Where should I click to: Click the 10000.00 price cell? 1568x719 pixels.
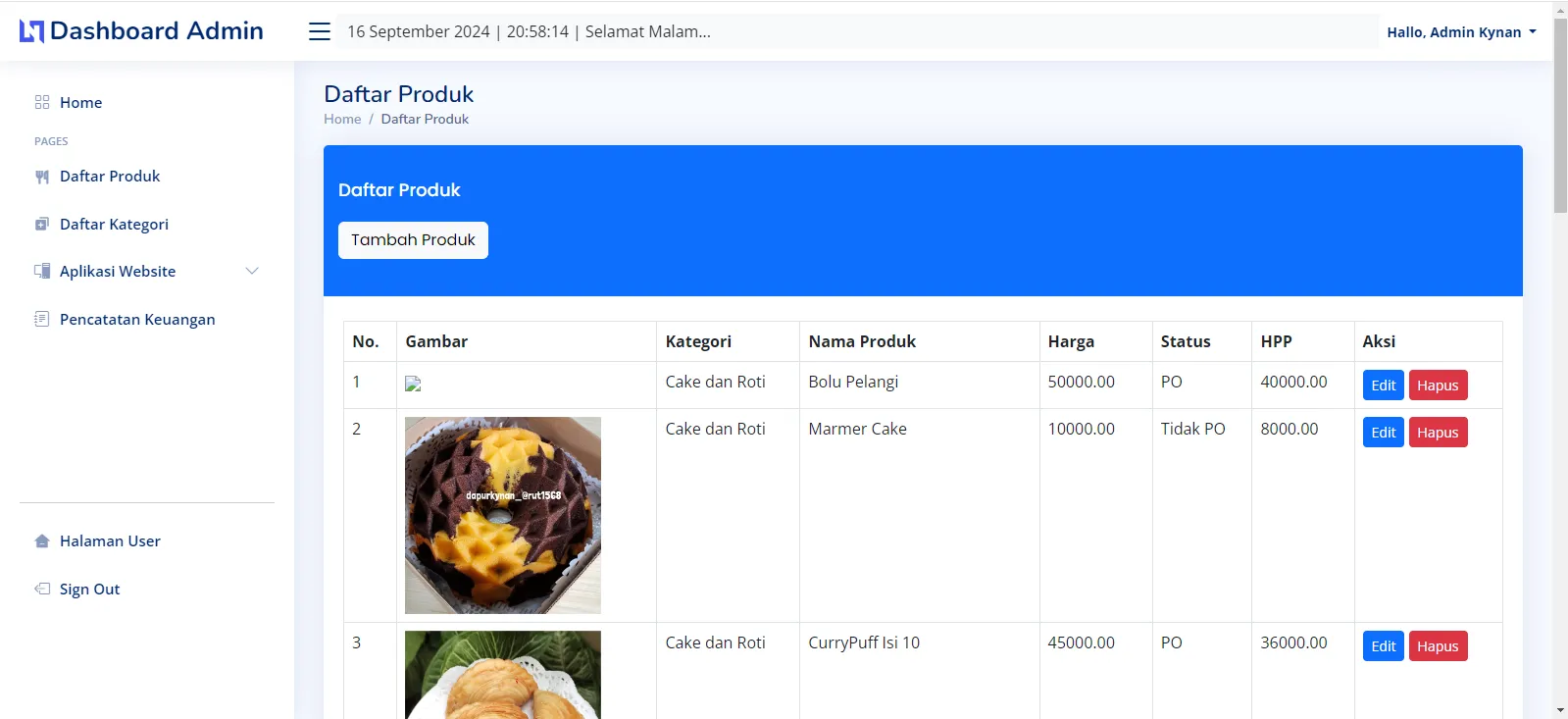(1081, 429)
